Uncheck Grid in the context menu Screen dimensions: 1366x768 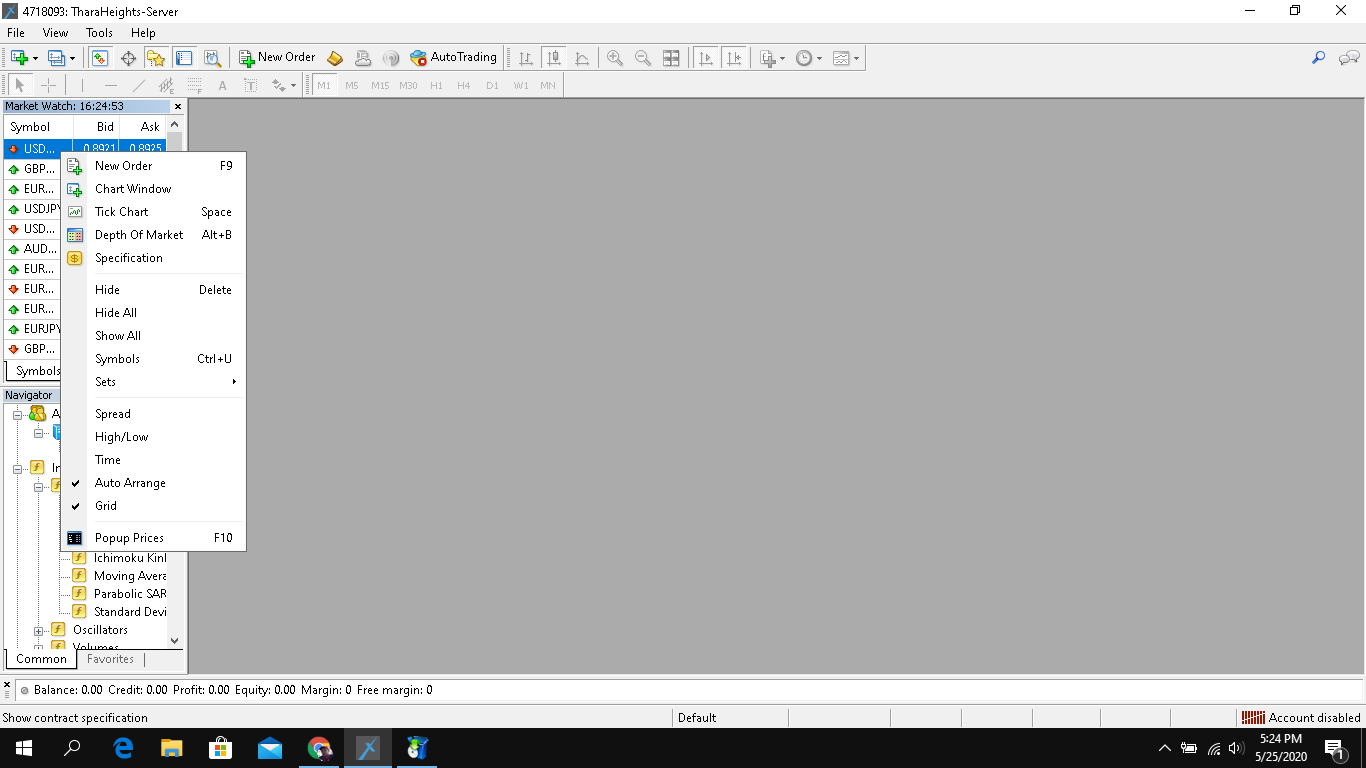[x=106, y=506]
